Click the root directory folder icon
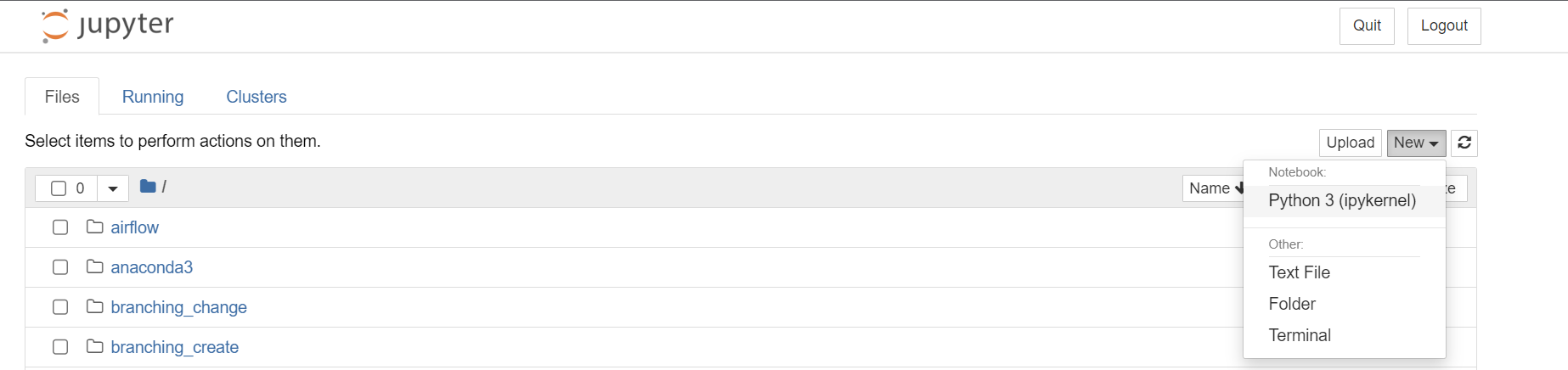 pos(148,187)
